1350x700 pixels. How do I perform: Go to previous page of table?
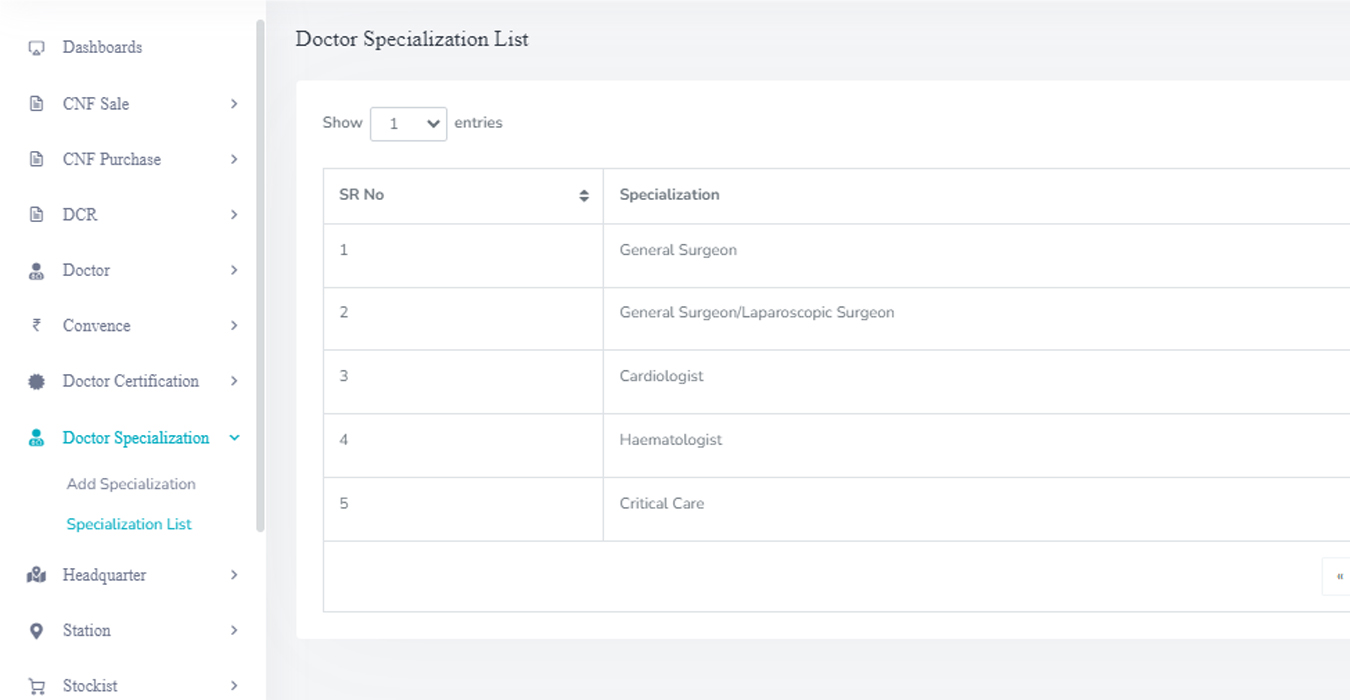1339,577
